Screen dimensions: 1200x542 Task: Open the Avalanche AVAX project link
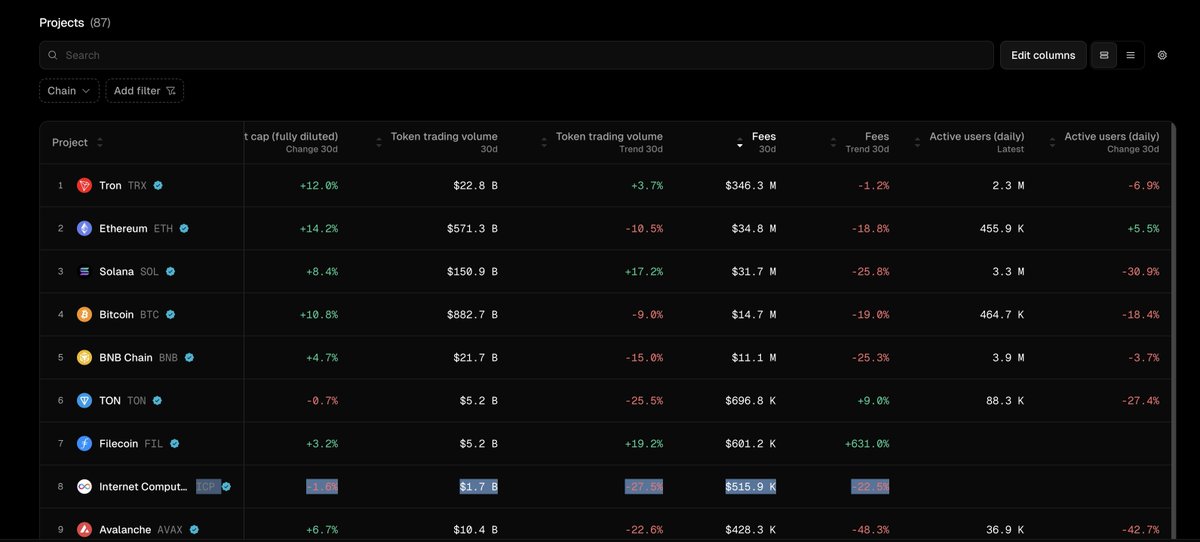tap(141, 529)
